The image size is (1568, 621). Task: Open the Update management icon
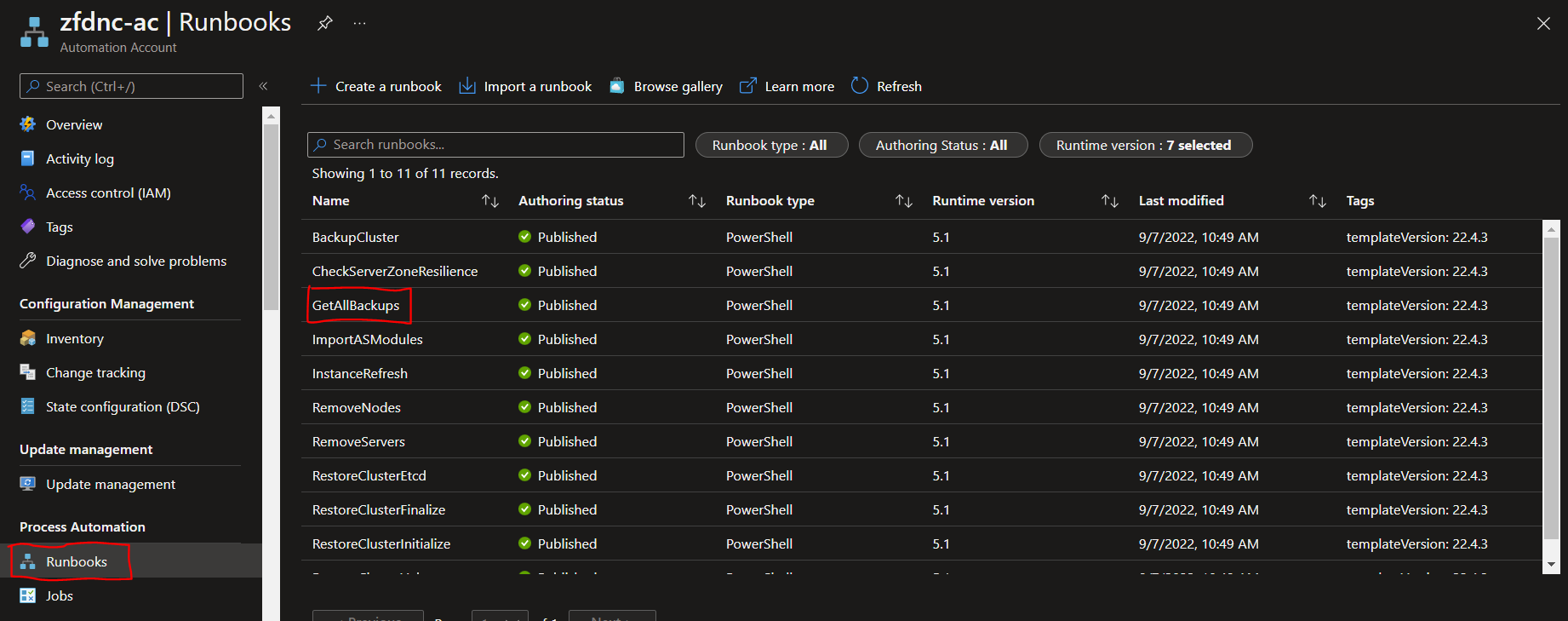coord(28,484)
